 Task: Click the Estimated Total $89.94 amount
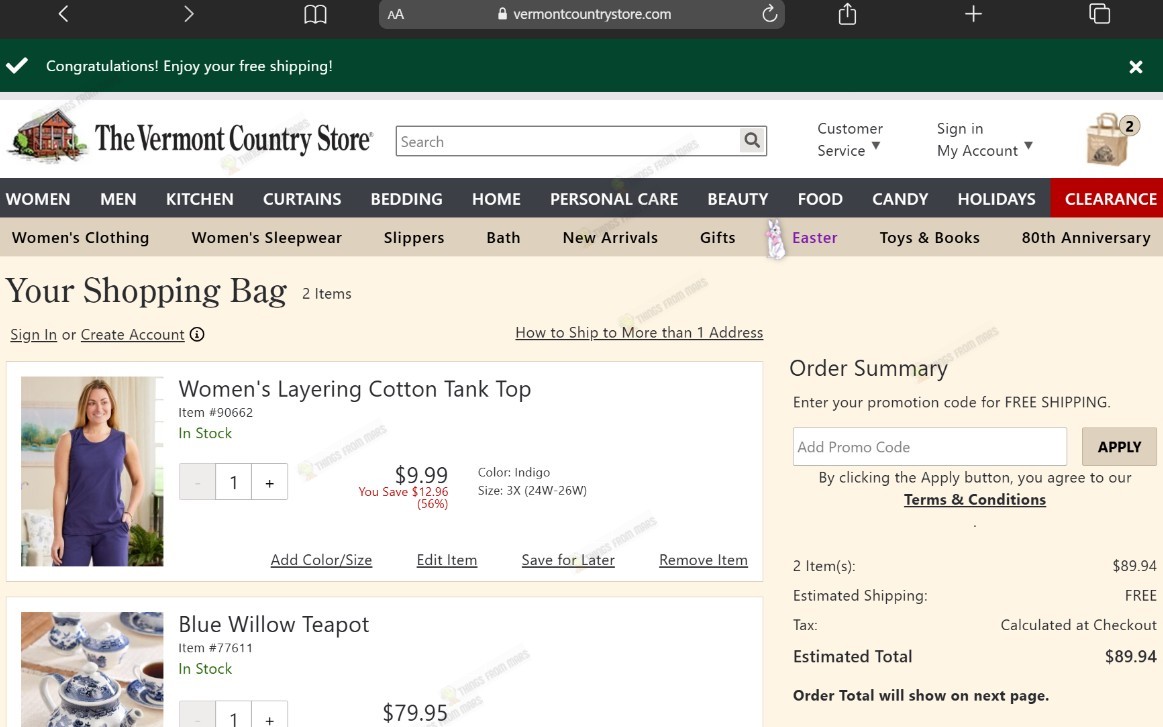point(1130,657)
